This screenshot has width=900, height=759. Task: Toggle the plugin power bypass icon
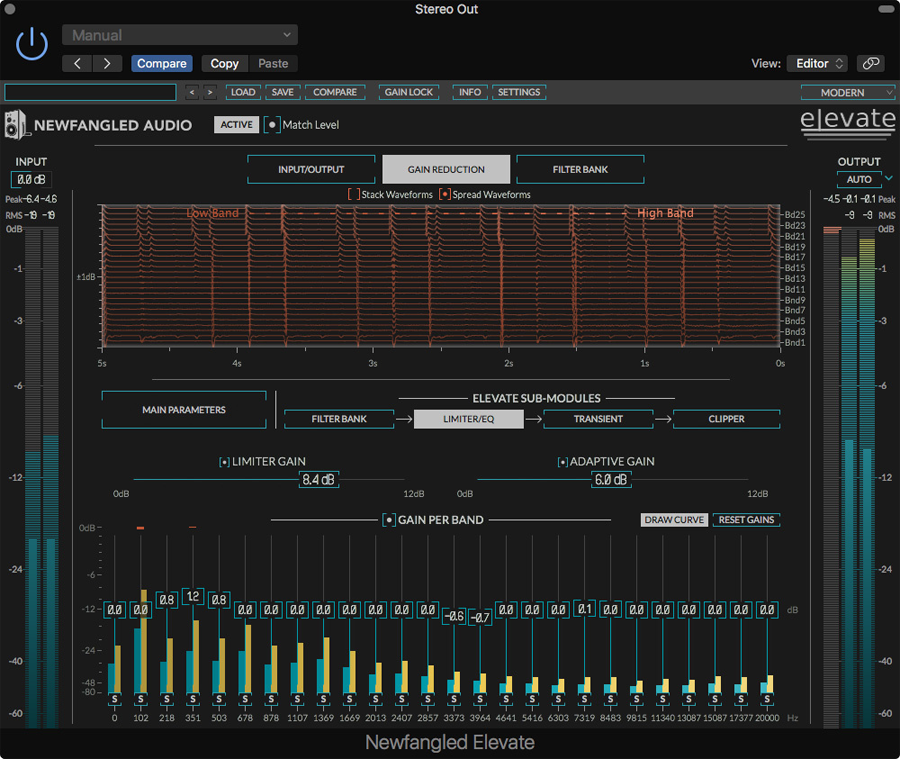click(x=32, y=44)
